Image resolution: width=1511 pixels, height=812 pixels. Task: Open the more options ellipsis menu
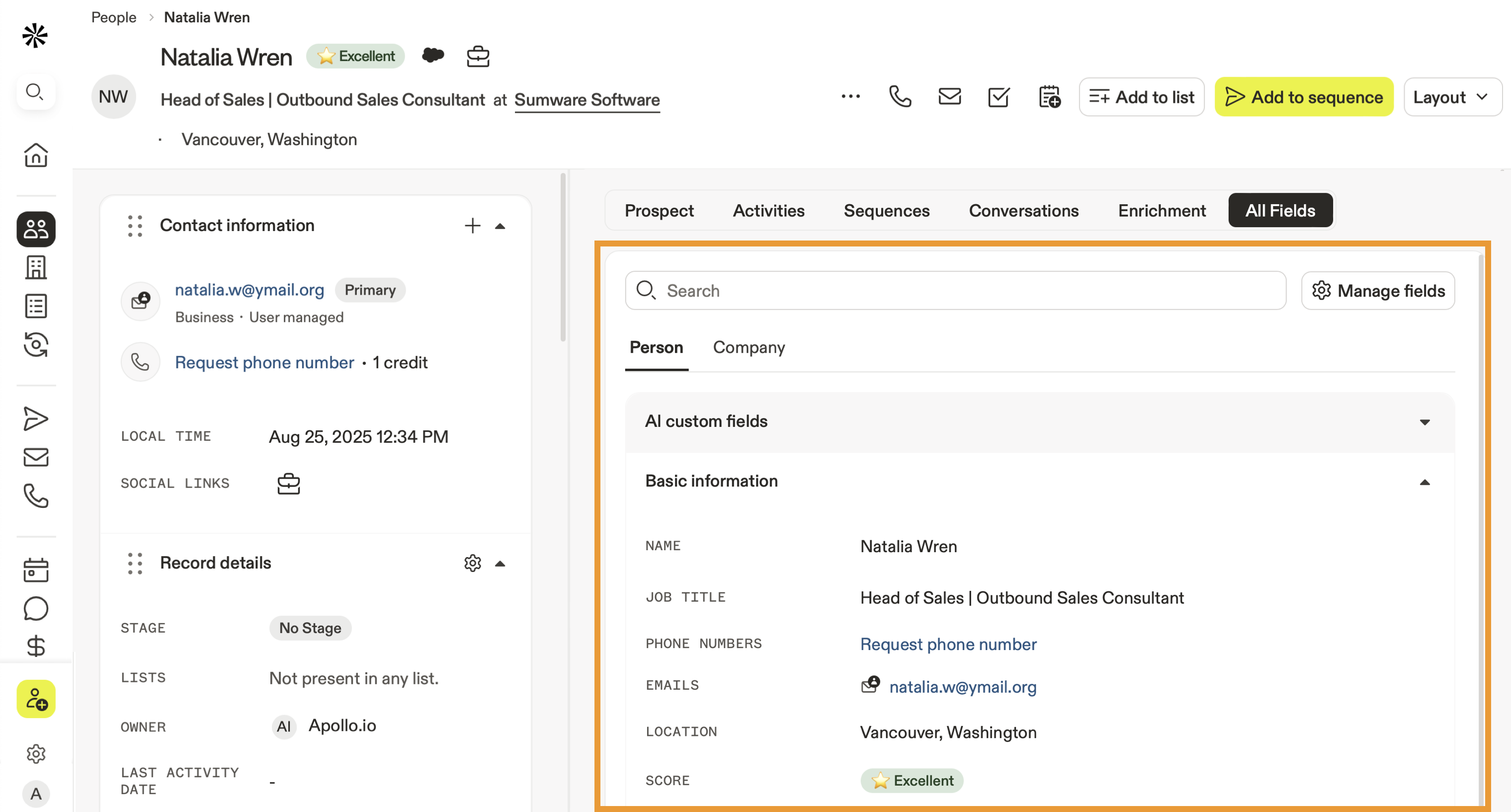[850, 97]
